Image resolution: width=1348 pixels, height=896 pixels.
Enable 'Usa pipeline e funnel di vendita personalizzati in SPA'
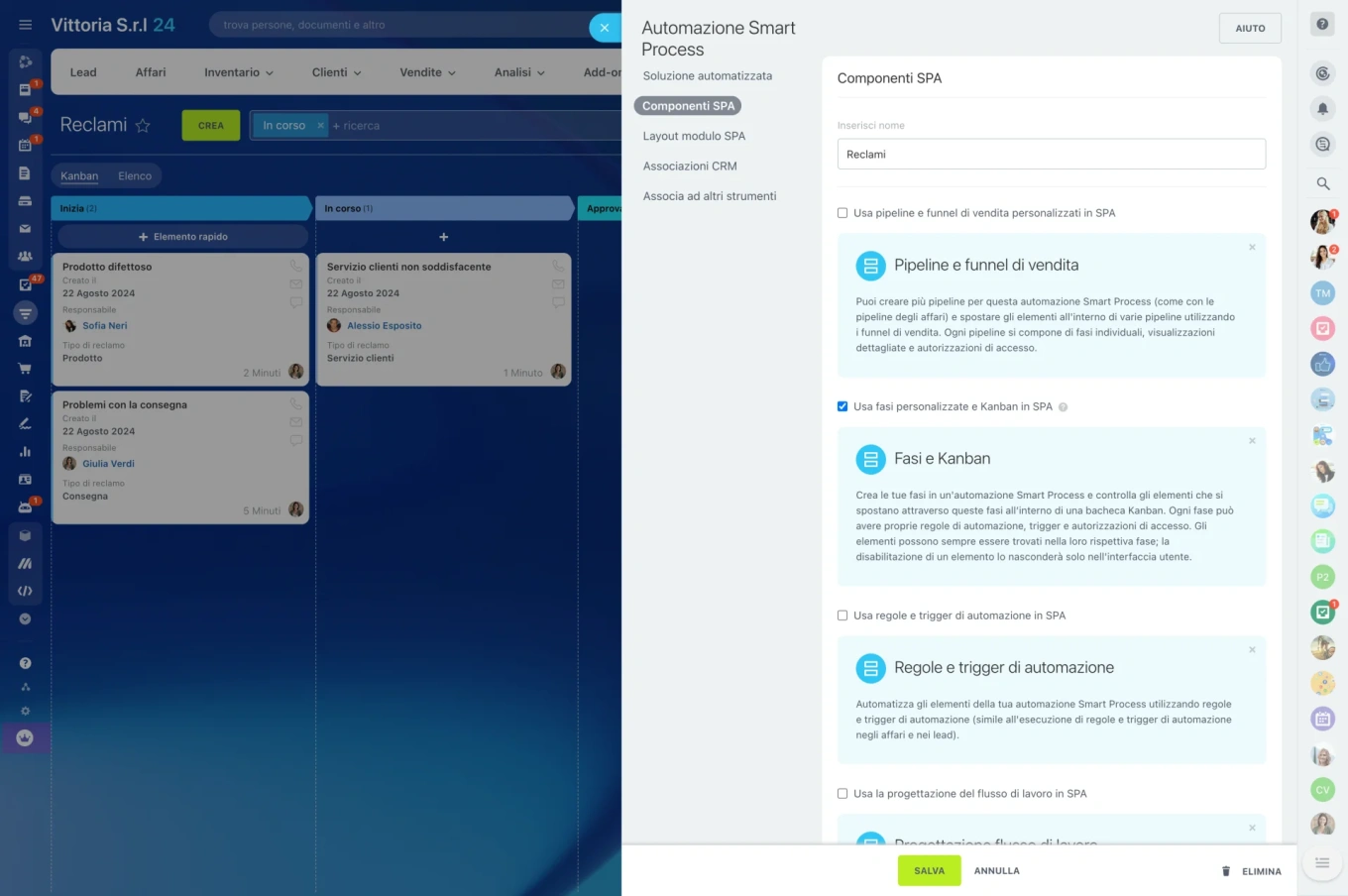point(842,212)
